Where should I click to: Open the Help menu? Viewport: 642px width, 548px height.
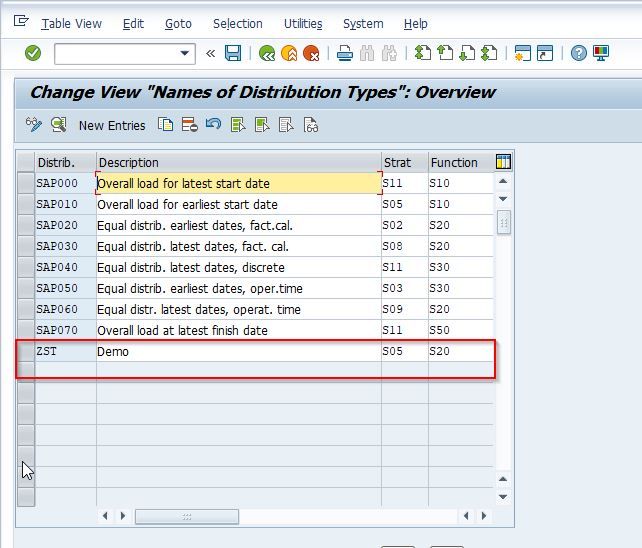pos(416,24)
